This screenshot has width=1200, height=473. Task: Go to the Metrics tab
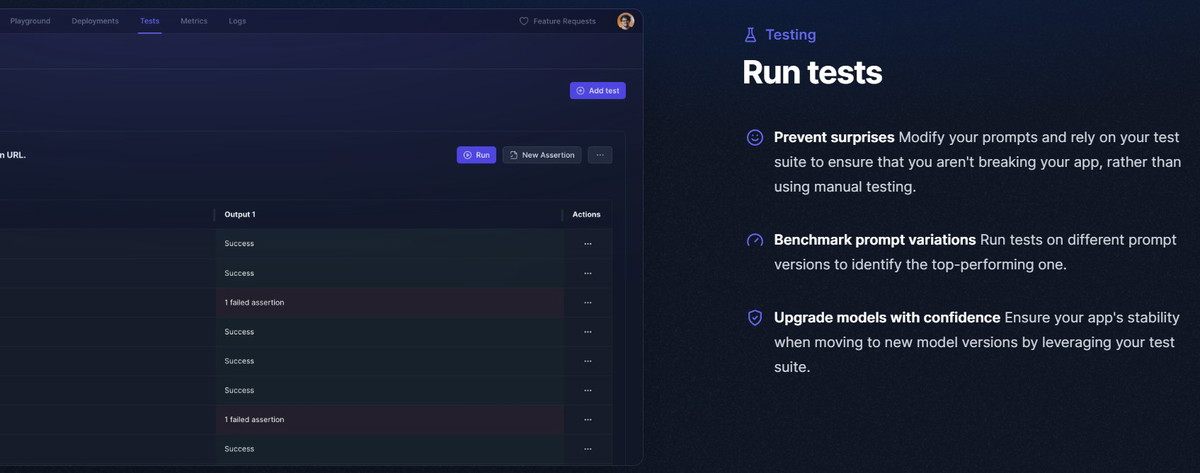pos(194,21)
